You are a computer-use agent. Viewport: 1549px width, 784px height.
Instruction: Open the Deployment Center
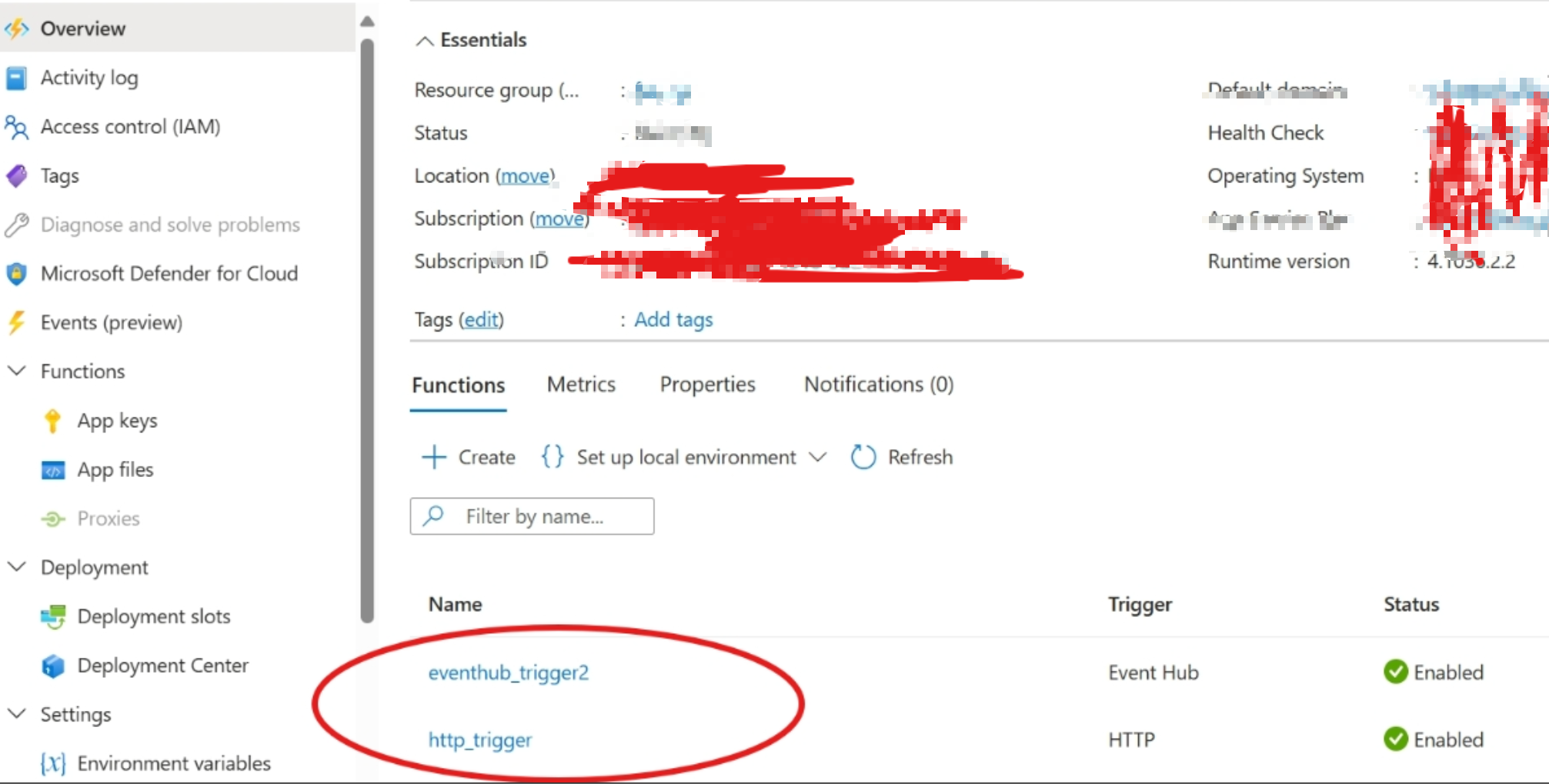point(162,665)
